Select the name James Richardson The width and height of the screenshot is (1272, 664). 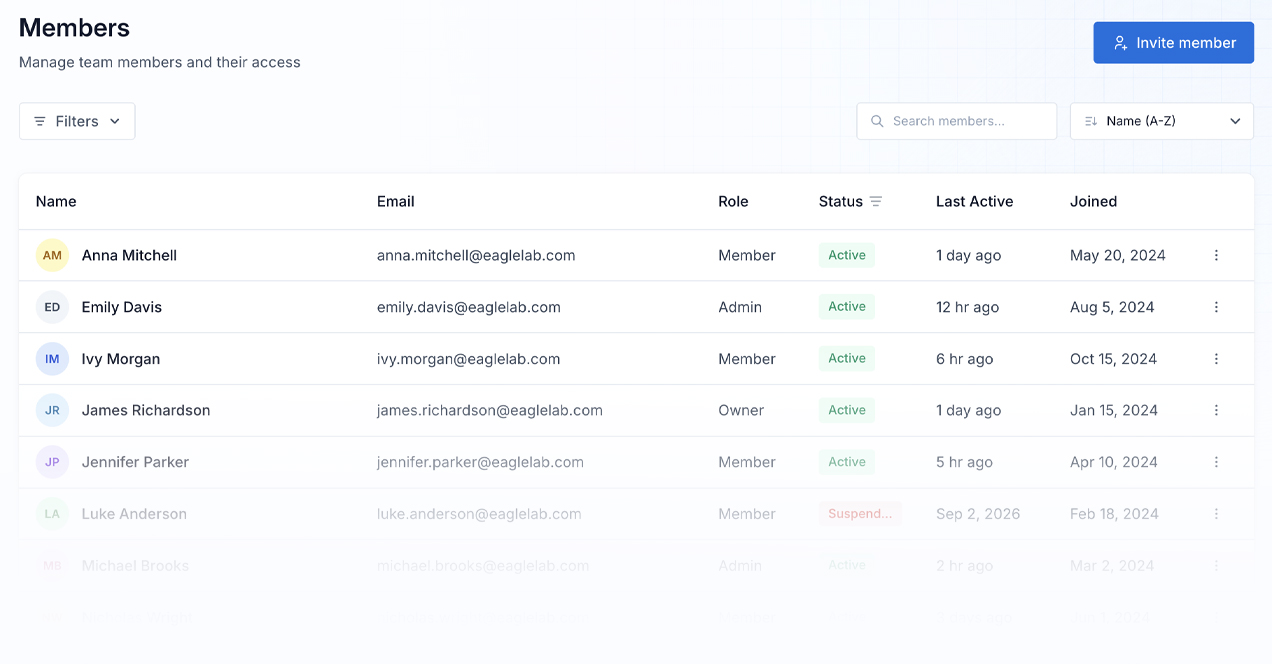click(146, 410)
